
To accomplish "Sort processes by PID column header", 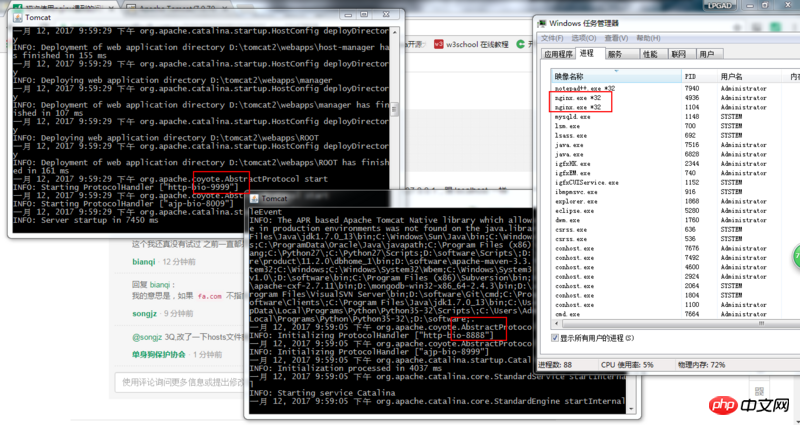I will point(699,77).
